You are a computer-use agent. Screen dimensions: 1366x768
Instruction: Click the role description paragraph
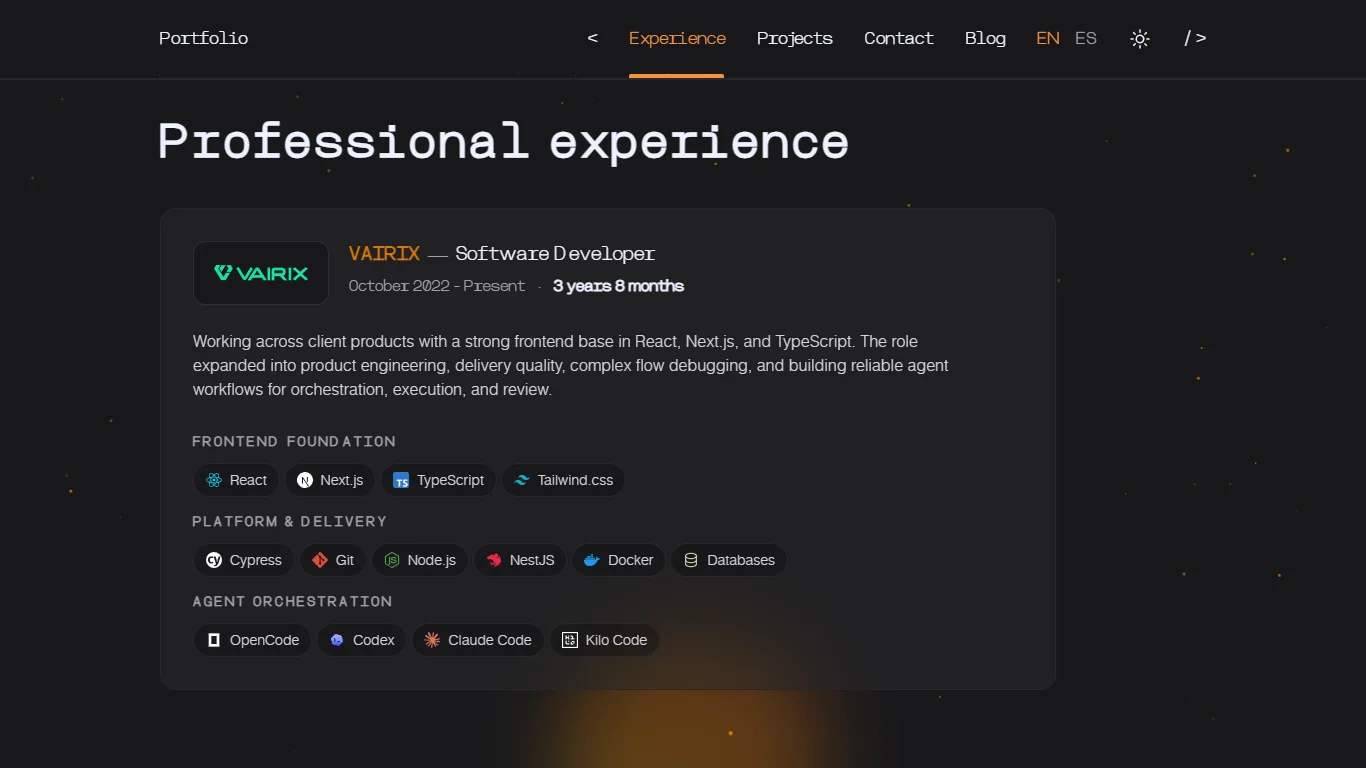coord(571,365)
